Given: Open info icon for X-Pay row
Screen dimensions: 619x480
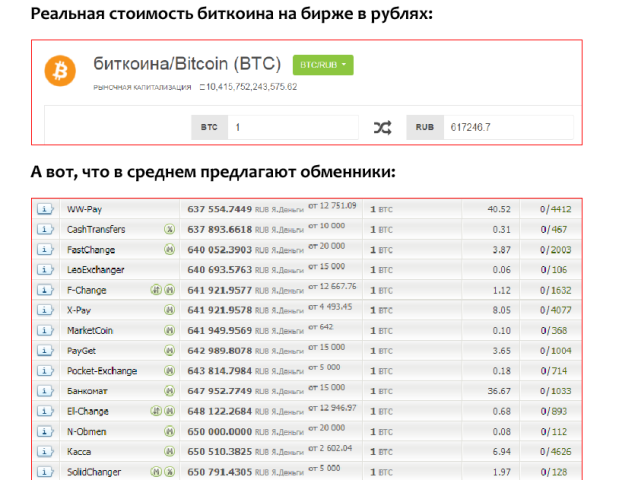Looking at the screenshot, I should [45, 310].
